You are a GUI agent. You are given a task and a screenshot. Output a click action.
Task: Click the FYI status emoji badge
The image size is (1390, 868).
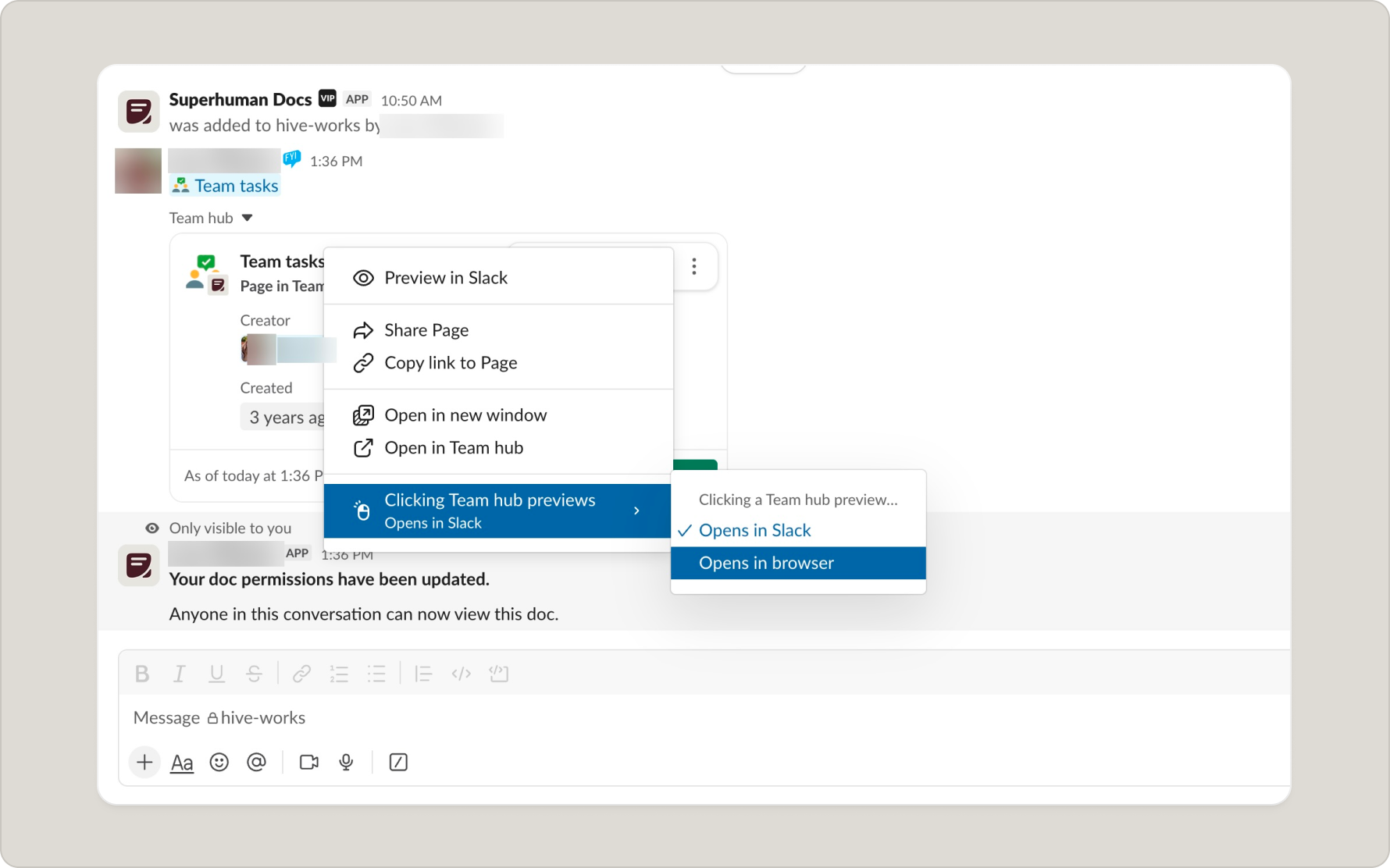pyautogui.click(x=291, y=159)
